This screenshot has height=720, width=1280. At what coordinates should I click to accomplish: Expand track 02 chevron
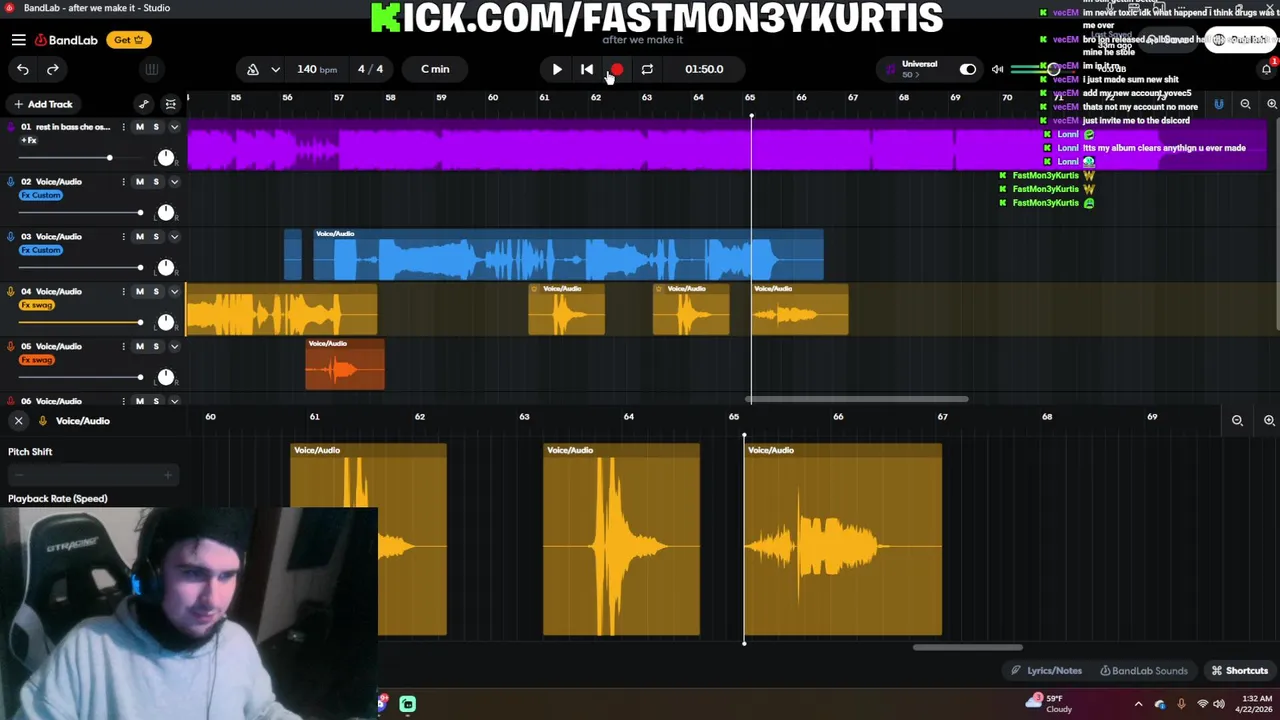click(x=174, y=182)
